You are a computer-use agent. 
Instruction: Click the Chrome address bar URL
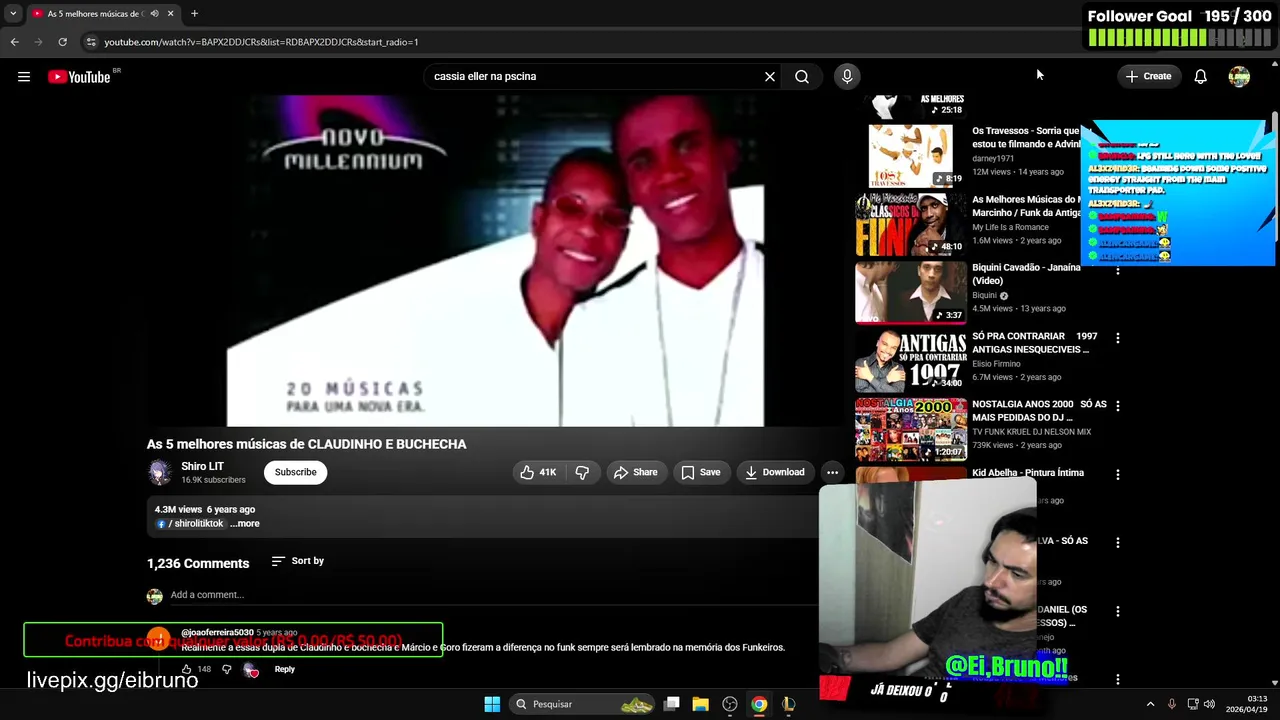(261, 42)
